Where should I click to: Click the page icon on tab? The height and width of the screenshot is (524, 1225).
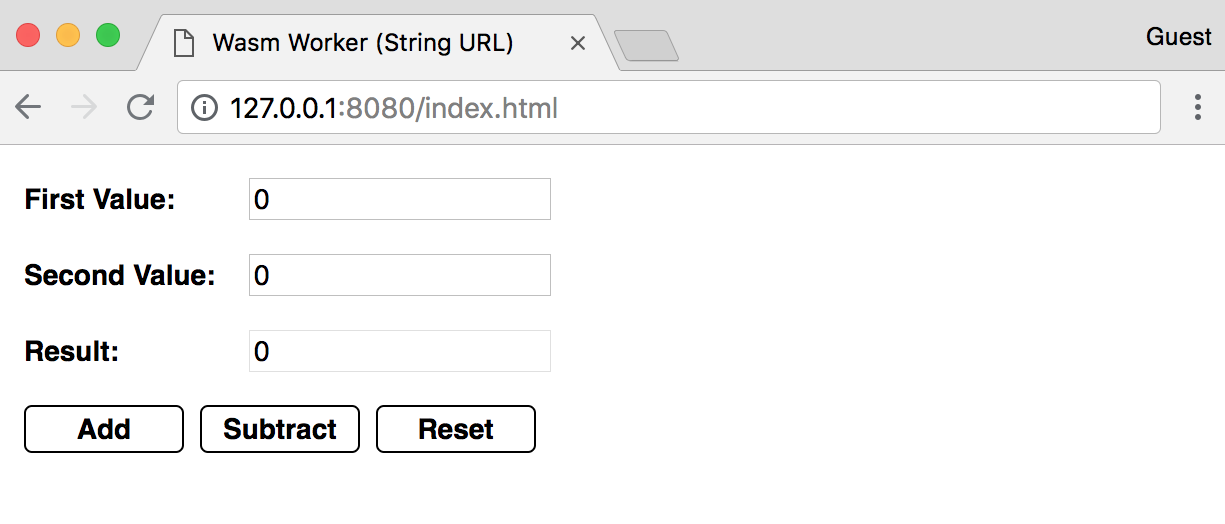(183, 43)
